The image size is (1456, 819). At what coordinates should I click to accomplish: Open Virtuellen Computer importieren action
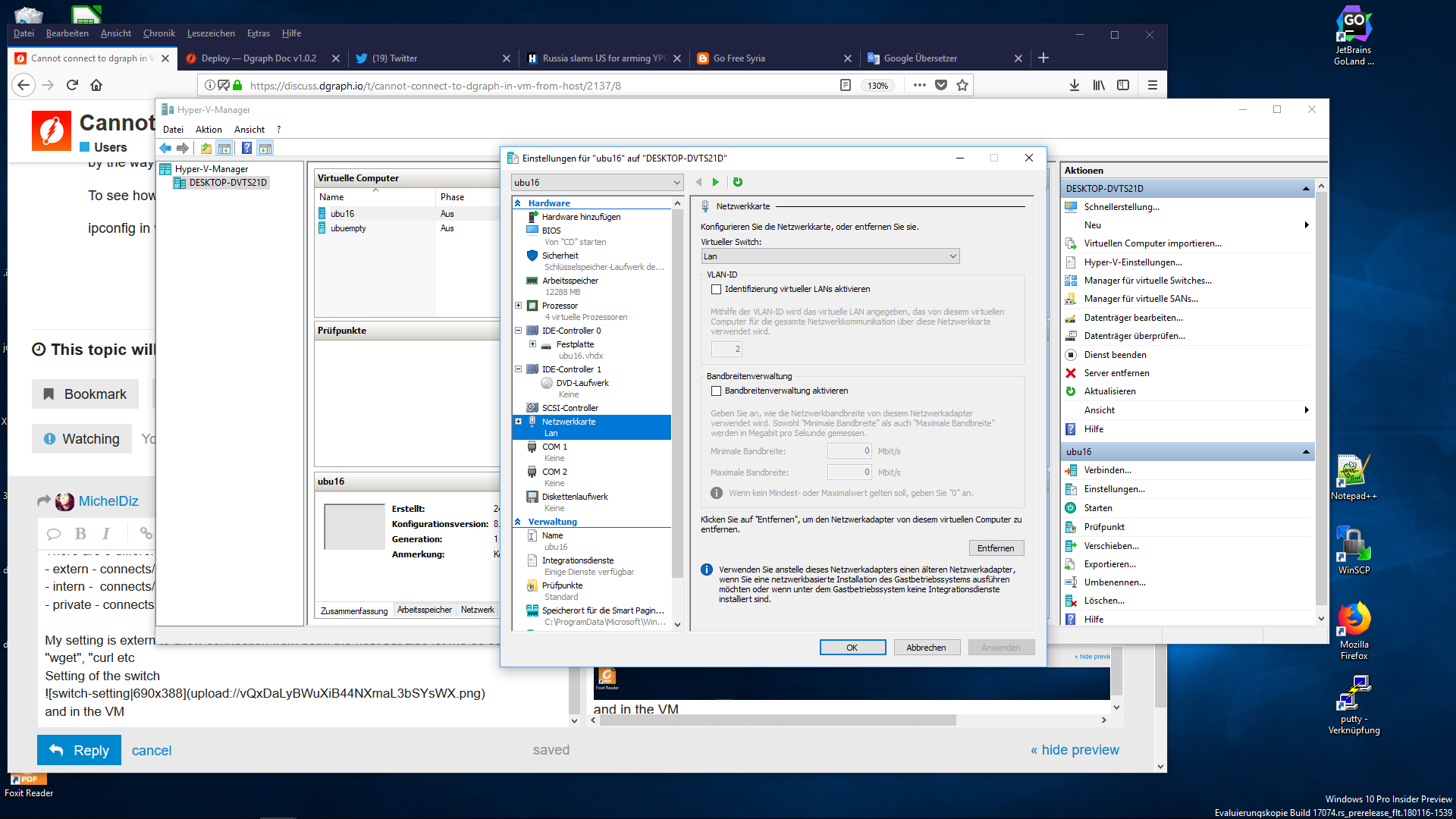pos(1152,243)
